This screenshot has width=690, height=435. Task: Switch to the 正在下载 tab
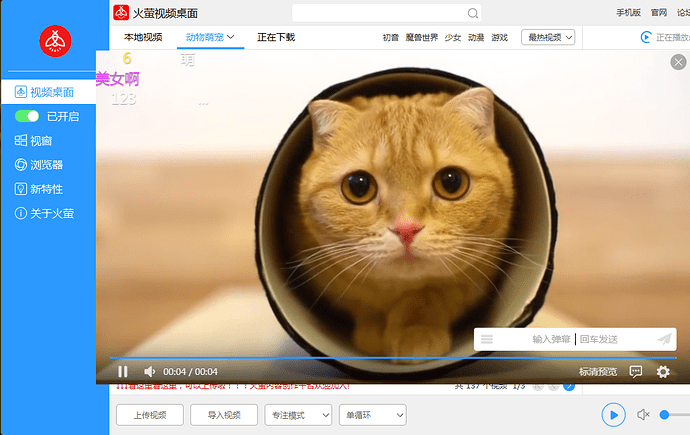click(276, 37)
